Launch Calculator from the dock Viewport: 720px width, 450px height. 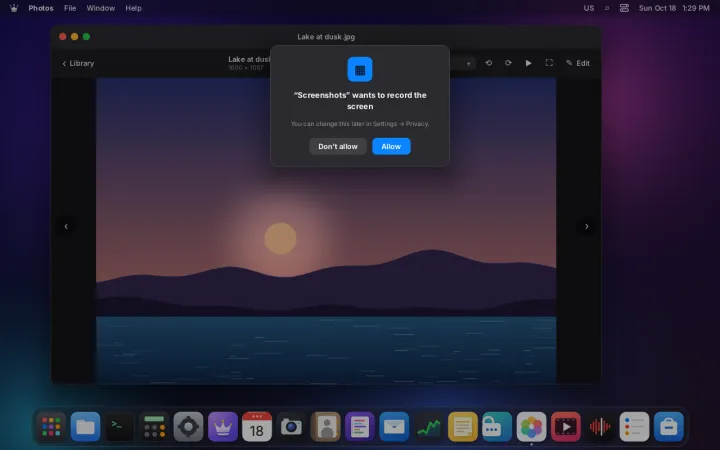pos(154,427)
